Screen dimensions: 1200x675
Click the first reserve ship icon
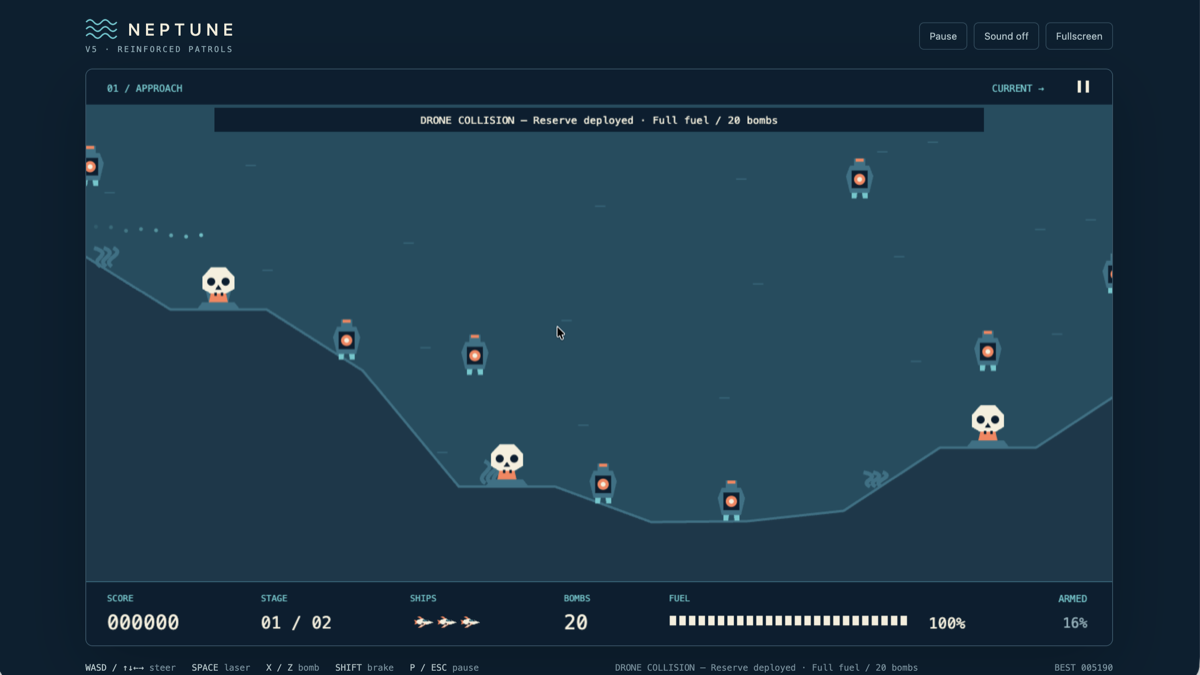point(424,622)
